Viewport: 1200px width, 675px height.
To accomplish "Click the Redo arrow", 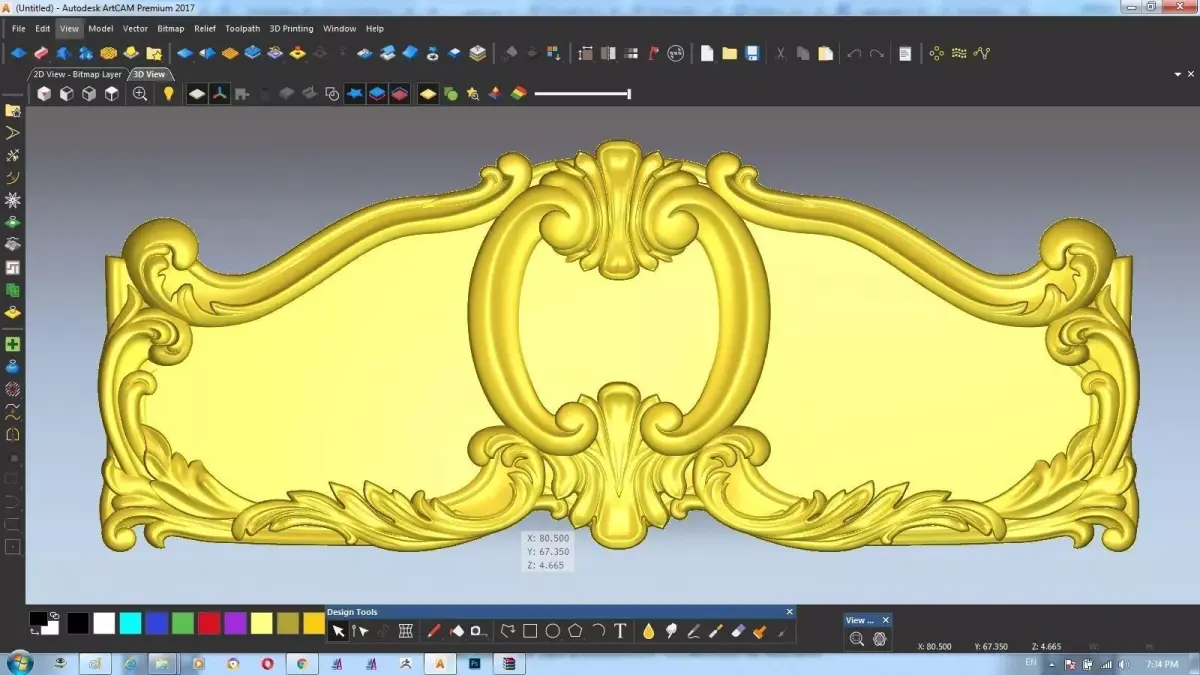I will 876,53.
